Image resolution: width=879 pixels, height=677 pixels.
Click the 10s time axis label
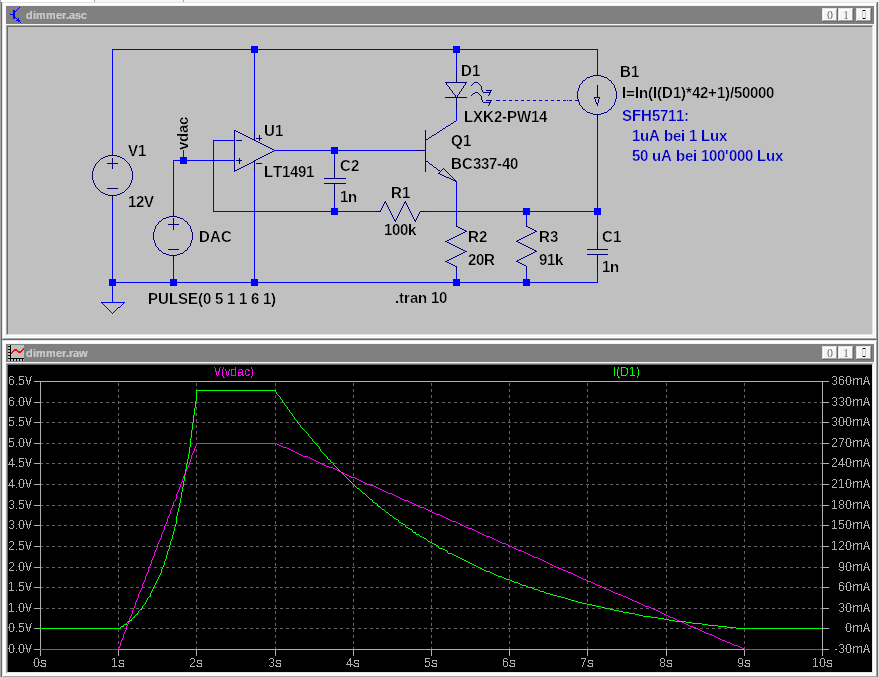822,663
